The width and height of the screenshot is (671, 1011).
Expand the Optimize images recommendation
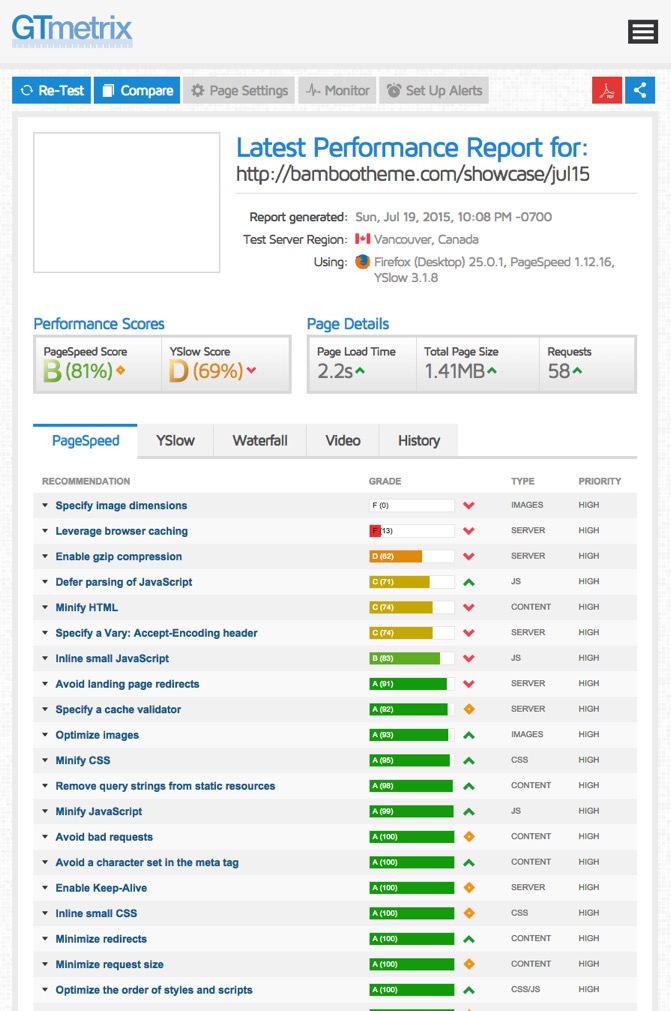(x=97, y=735)
